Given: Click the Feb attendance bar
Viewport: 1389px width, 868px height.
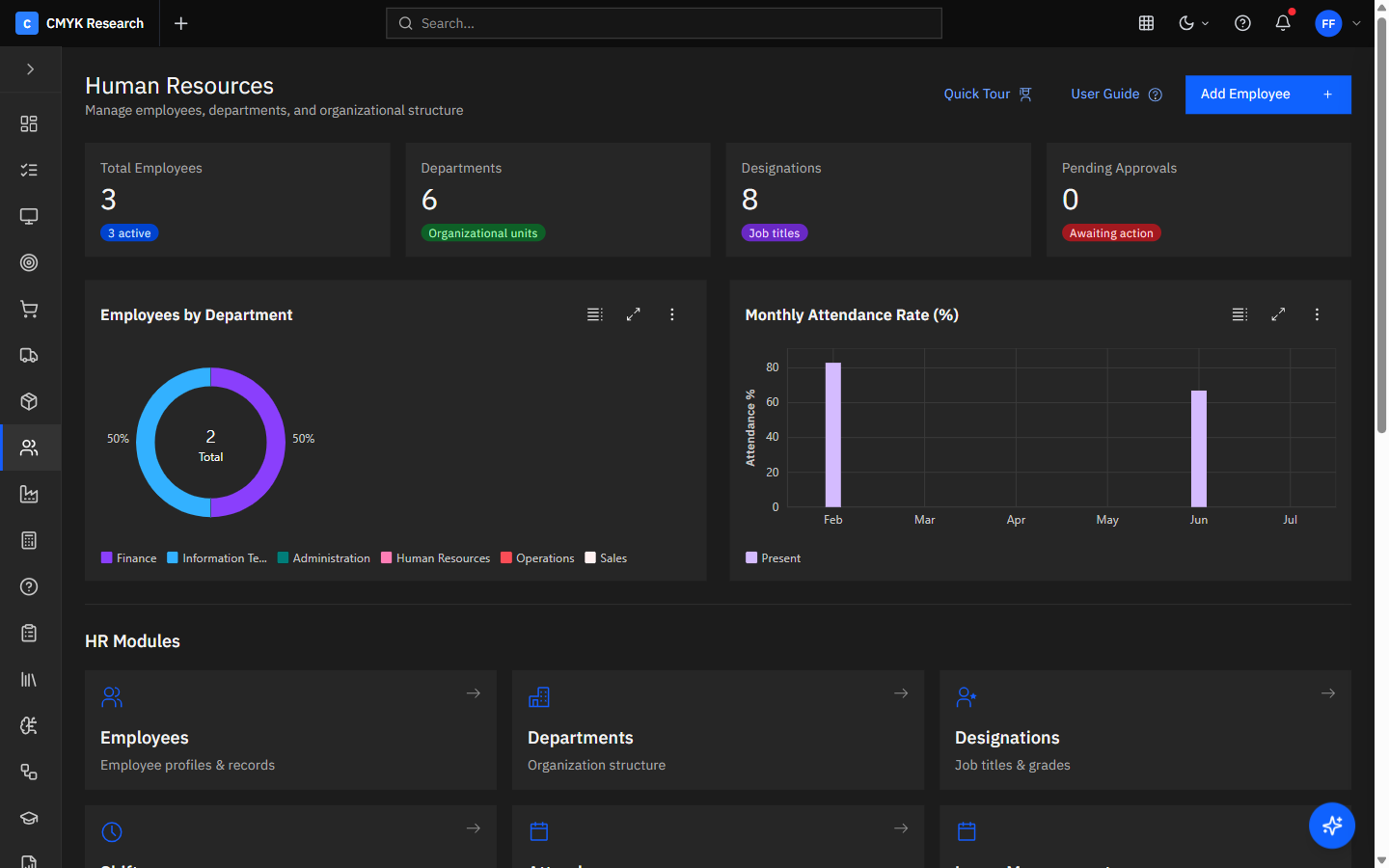Looking at the screenshot, I should pos(833,435).
